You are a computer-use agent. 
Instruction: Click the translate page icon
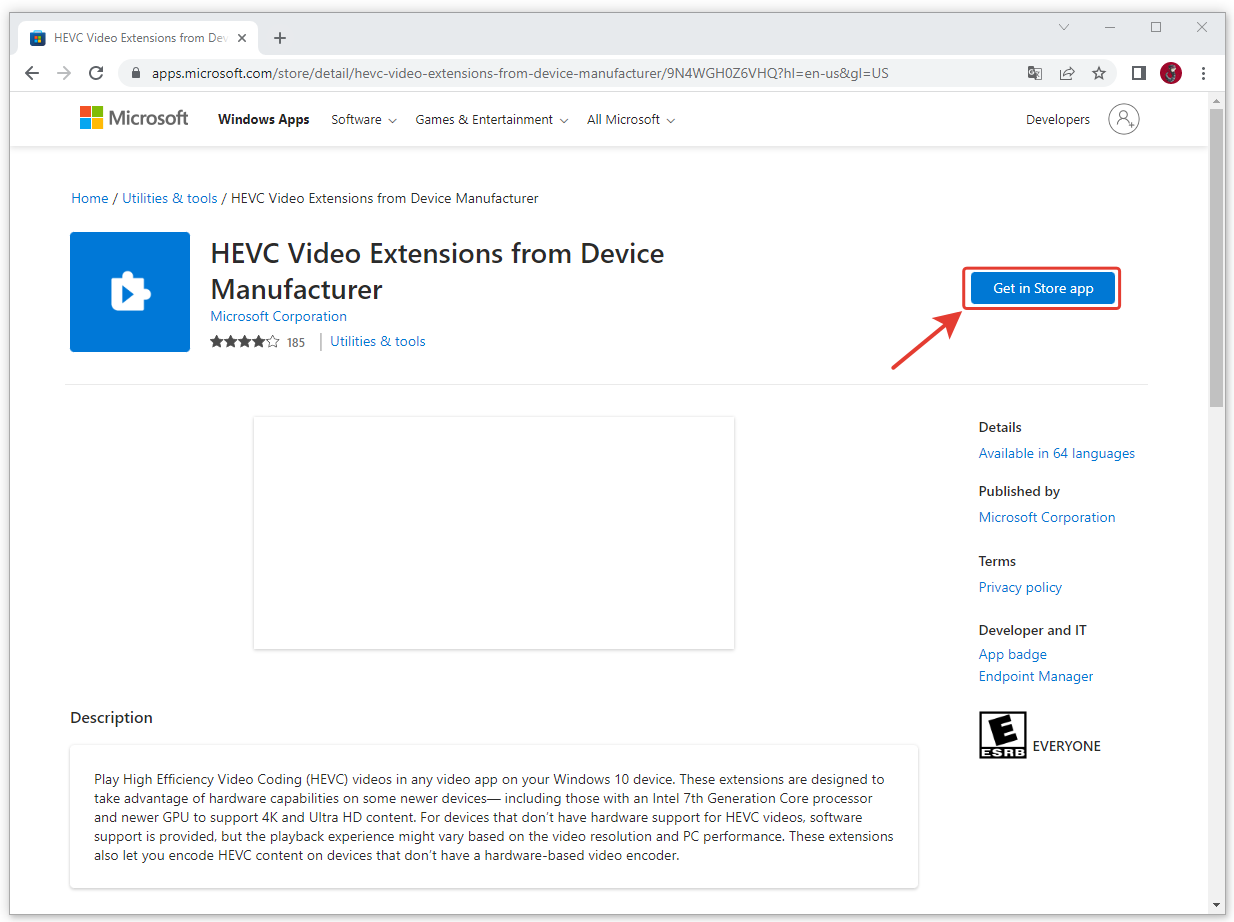pos(1035,73)
